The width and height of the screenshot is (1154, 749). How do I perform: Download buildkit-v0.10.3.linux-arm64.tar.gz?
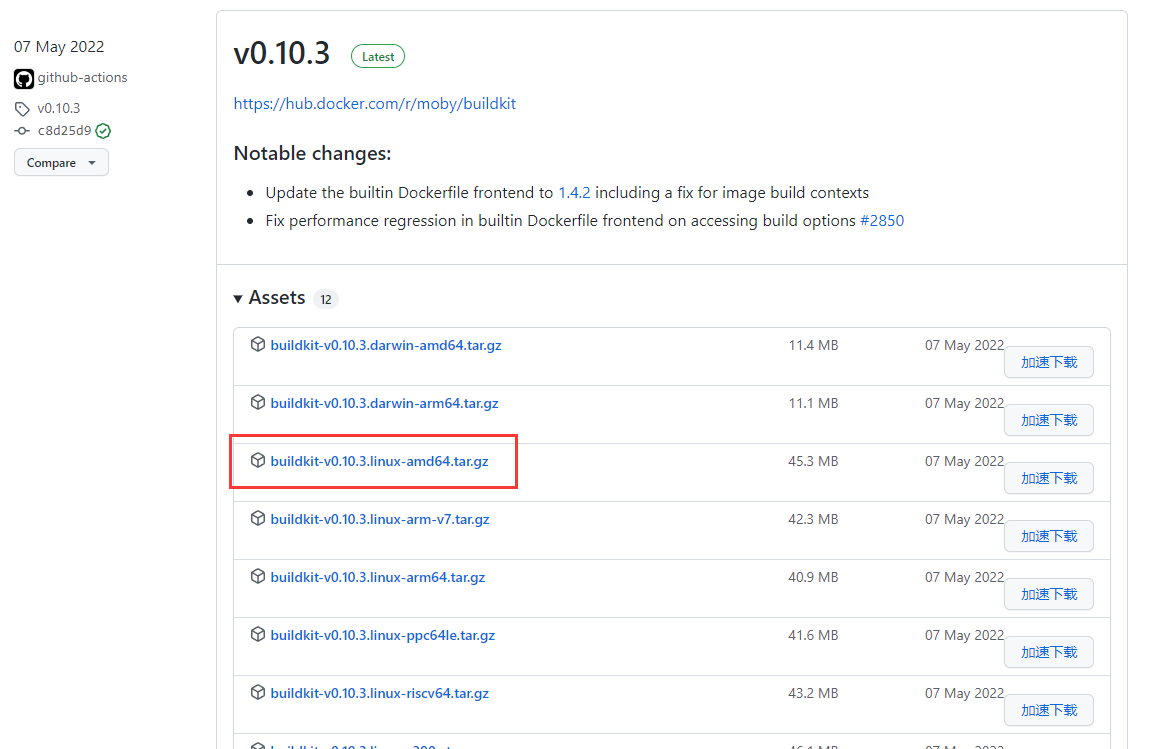tap(377, 578)
